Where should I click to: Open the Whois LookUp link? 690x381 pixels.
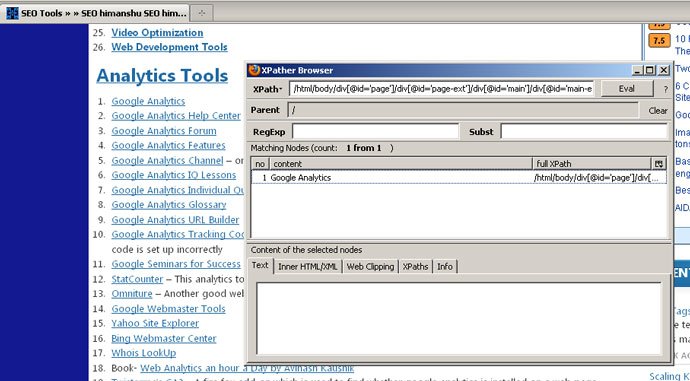tap(143, 353)
